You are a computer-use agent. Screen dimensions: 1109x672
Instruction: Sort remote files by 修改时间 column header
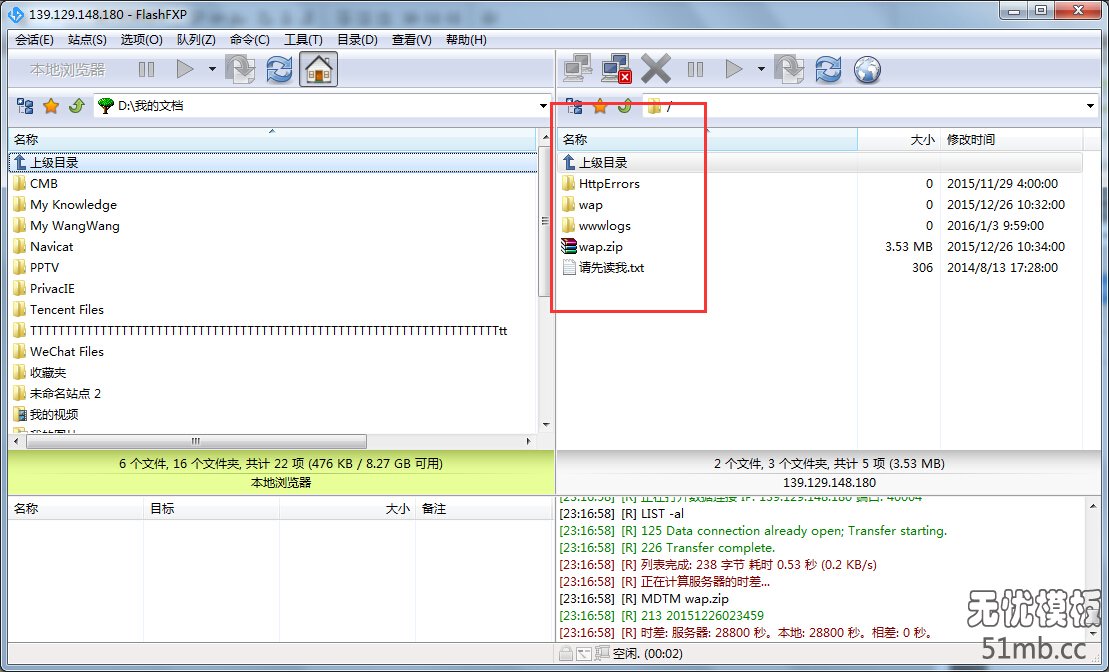tap(1011, 139)
